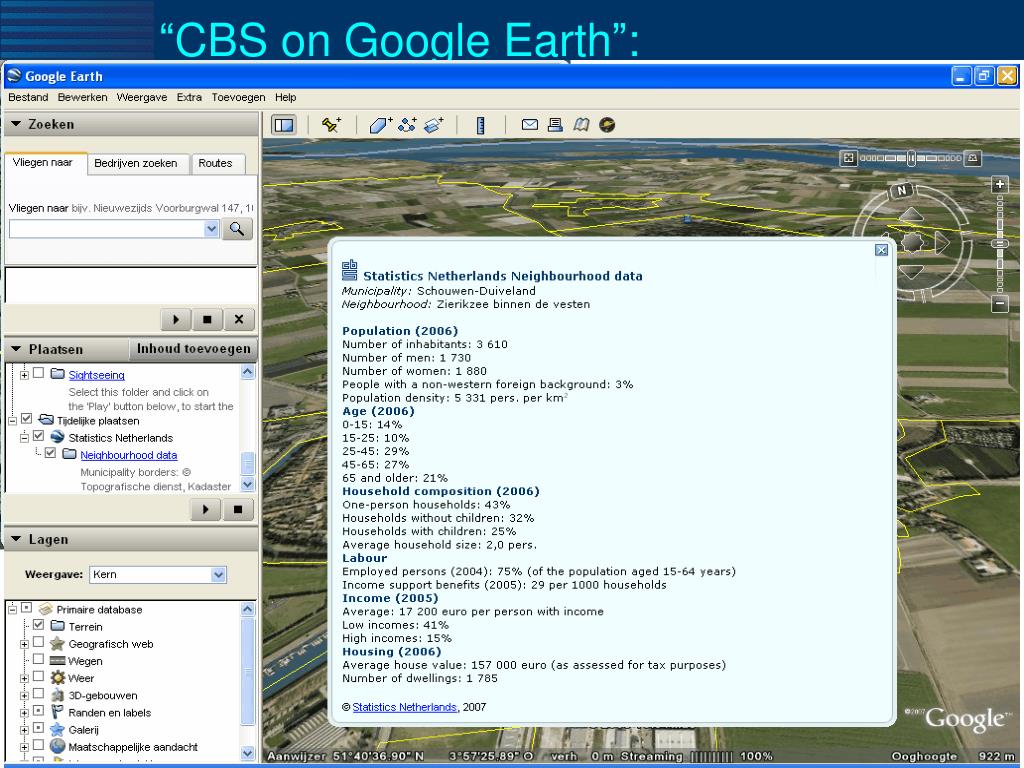Click the Statistics Netherlands globe icon
Image resolution: width=1024 pixels, height=768 pixels.
57,437
